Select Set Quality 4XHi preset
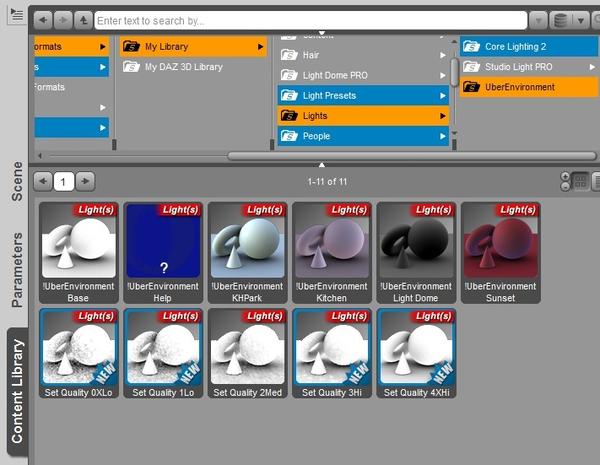Screen dimensions: 600x465 [416, 353]
